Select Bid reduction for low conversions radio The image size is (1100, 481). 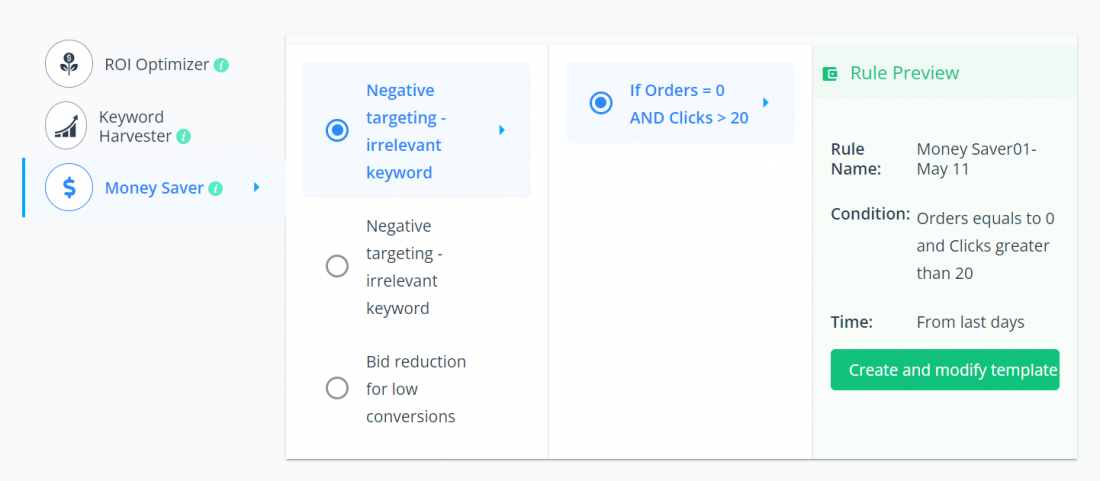337,388
